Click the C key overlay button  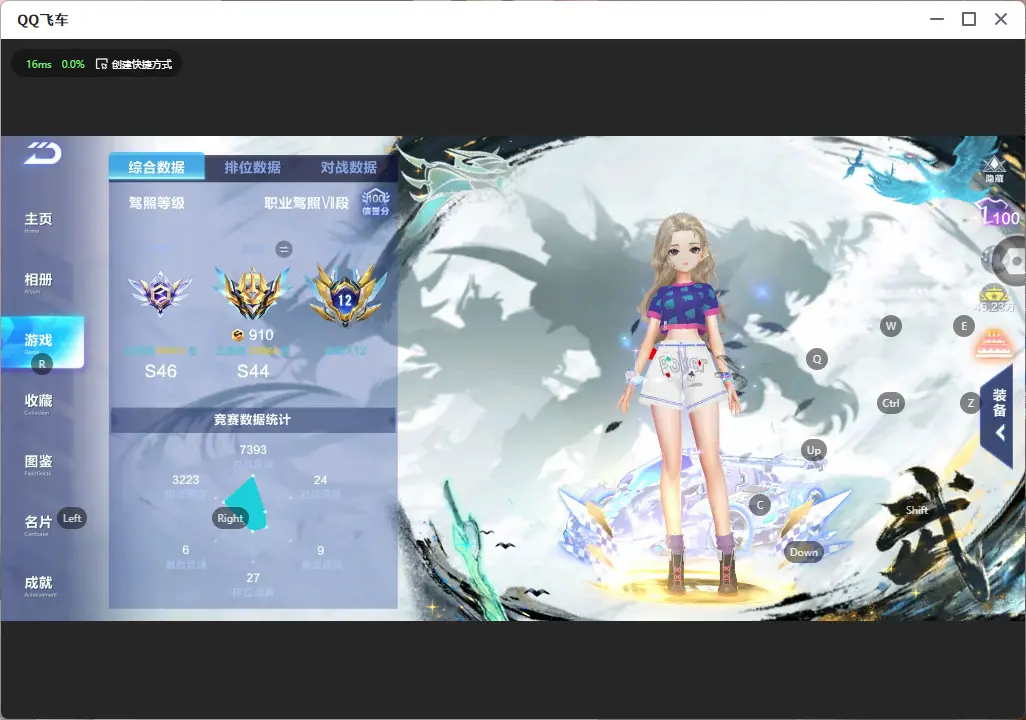(760, 505)
